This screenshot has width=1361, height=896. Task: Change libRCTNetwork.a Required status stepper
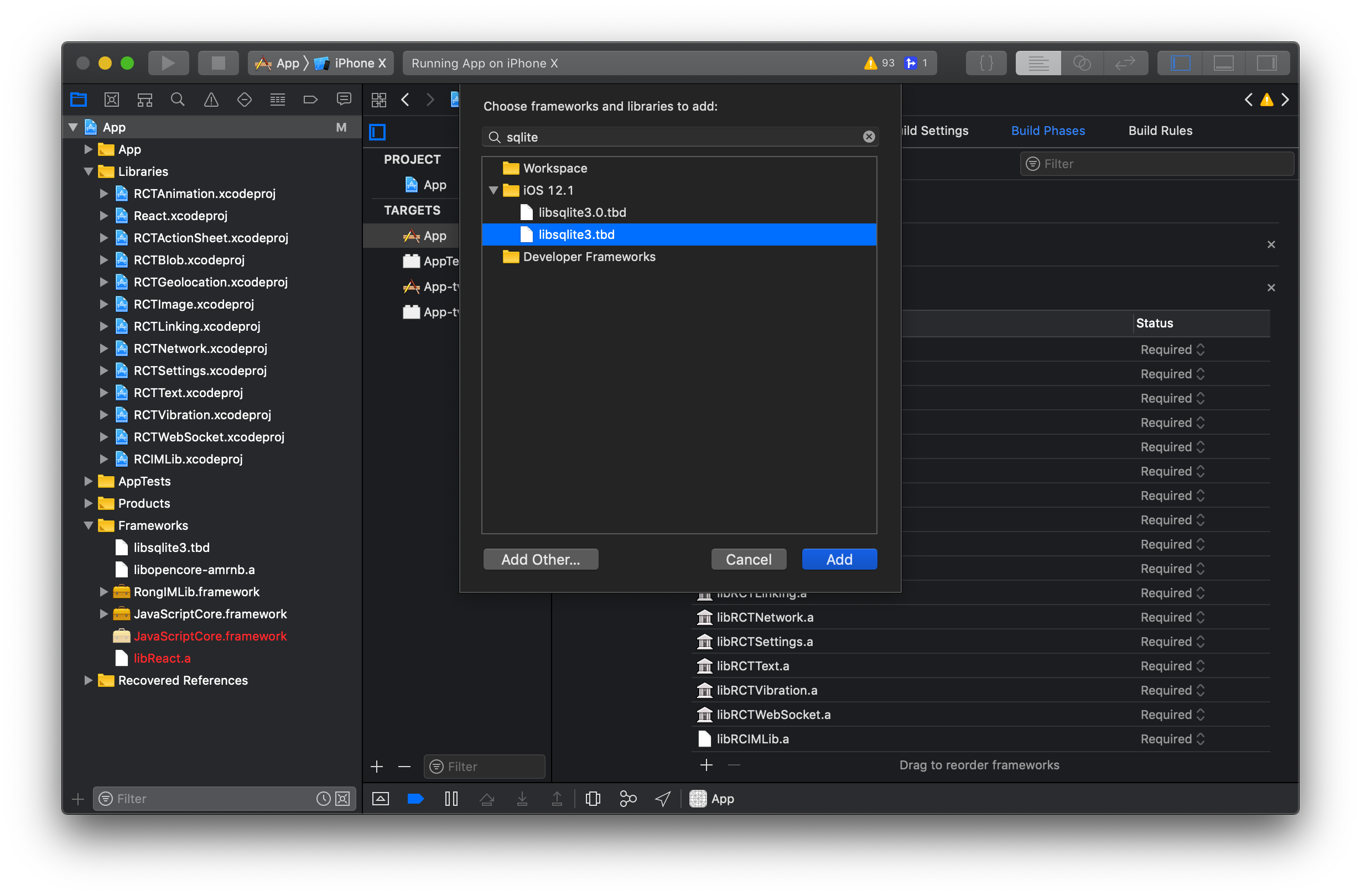coord(1201,618)
